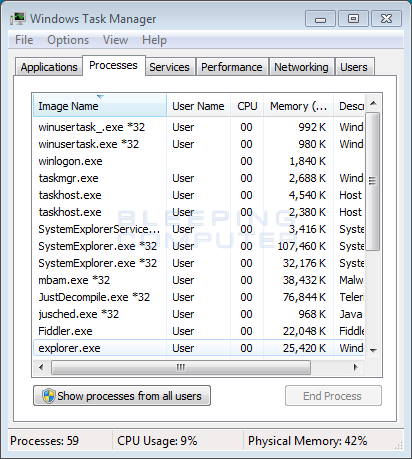Click the vertical scrollbar thumb
The image size is (412, 459).
point(372,181)
